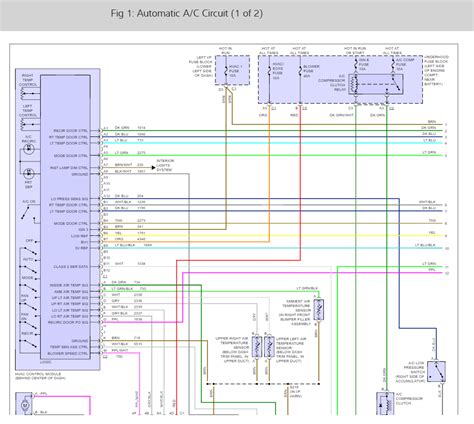Click the 'S218 (IN I/P HARN)' splice label
This screenshot has height=424, width=474.
click(x=295, y=392)
